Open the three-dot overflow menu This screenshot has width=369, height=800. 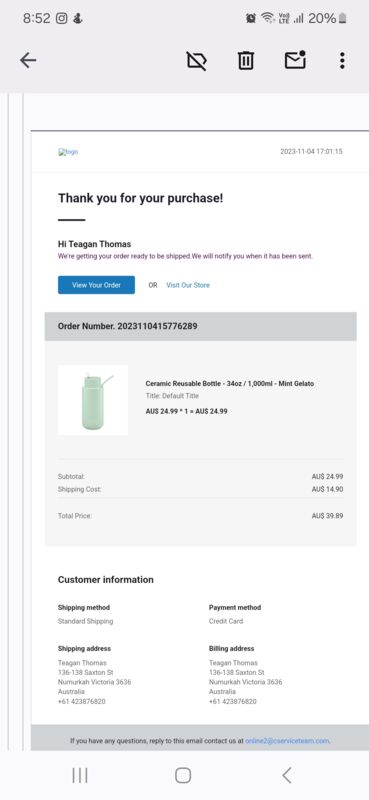(x=342, y=60)
